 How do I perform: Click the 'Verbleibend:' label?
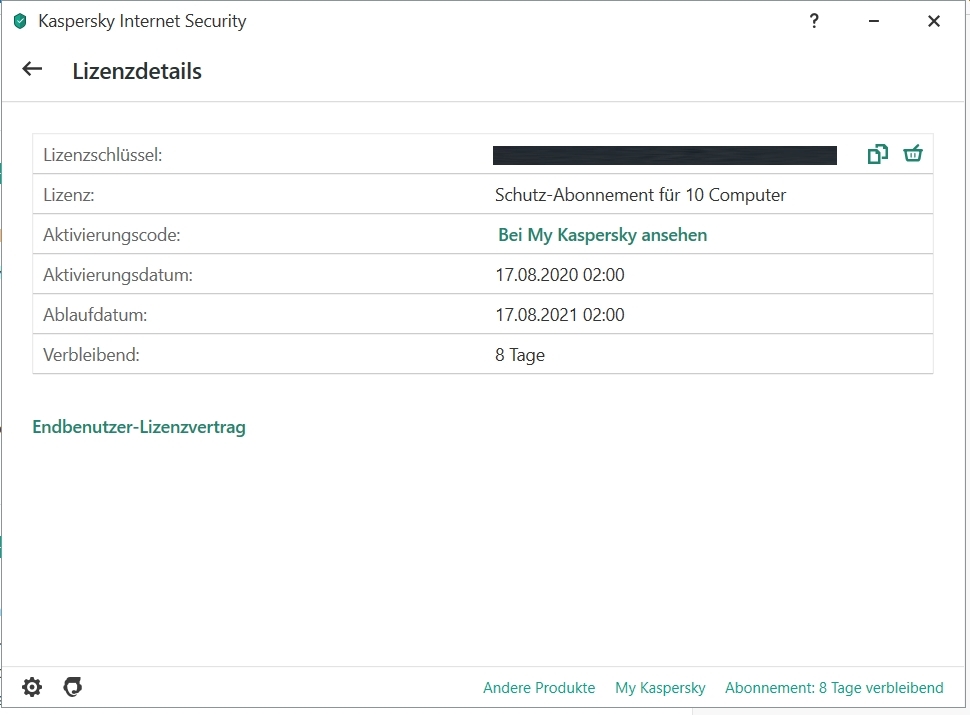pos(91,355)
